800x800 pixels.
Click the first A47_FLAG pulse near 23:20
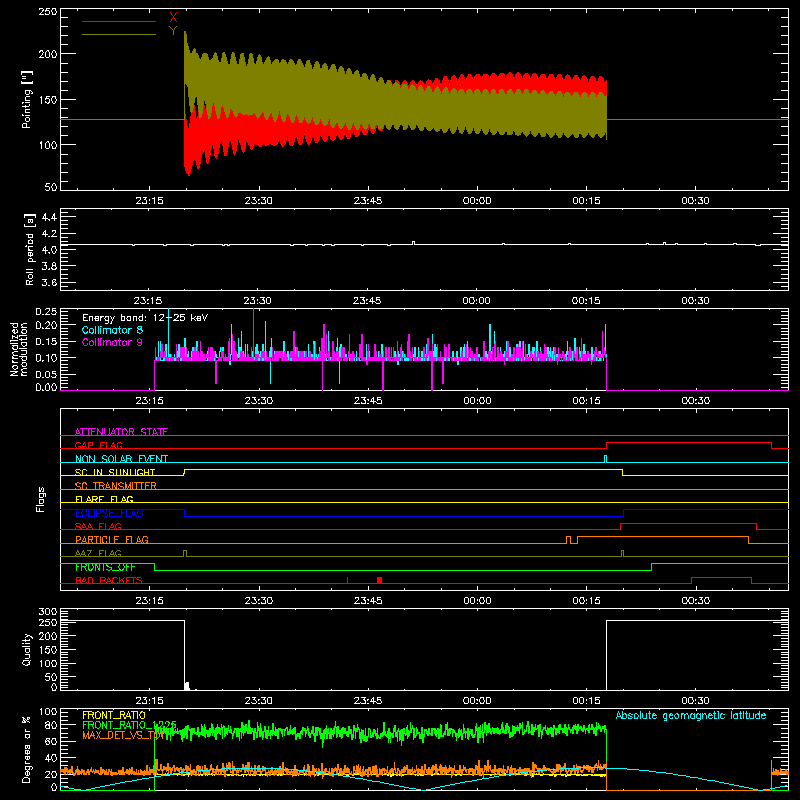185,553
